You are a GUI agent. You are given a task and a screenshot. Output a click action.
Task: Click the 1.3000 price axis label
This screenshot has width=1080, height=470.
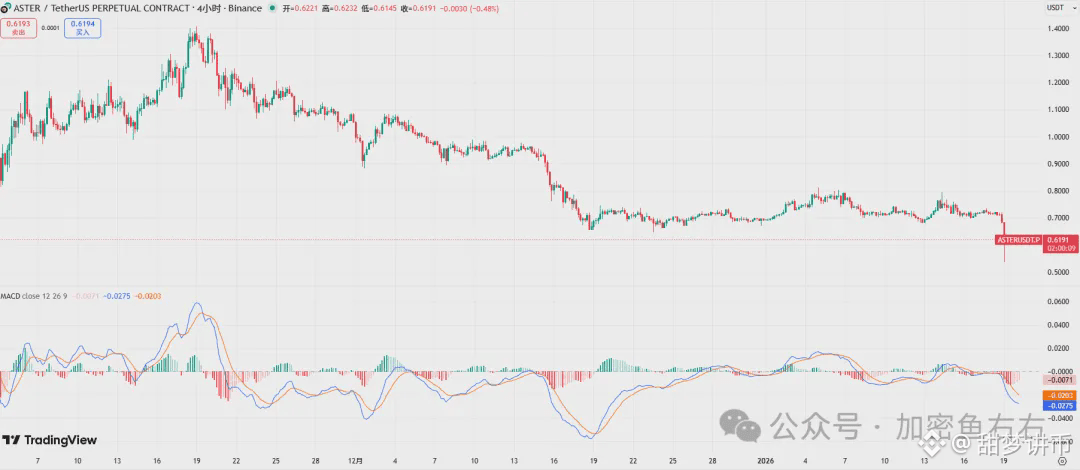(x=1058, y=55)
